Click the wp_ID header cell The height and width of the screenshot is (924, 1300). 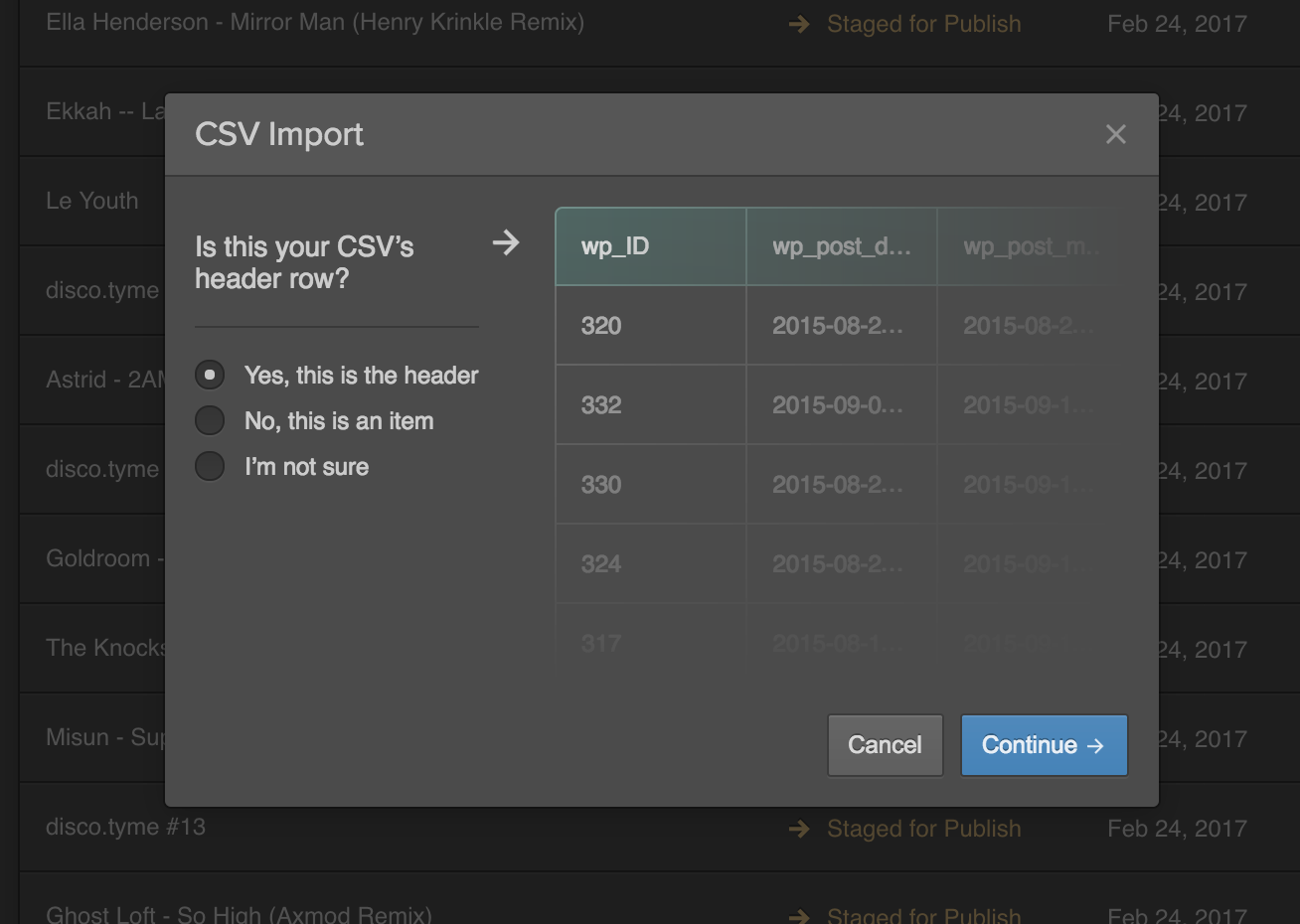coord(650,246)
